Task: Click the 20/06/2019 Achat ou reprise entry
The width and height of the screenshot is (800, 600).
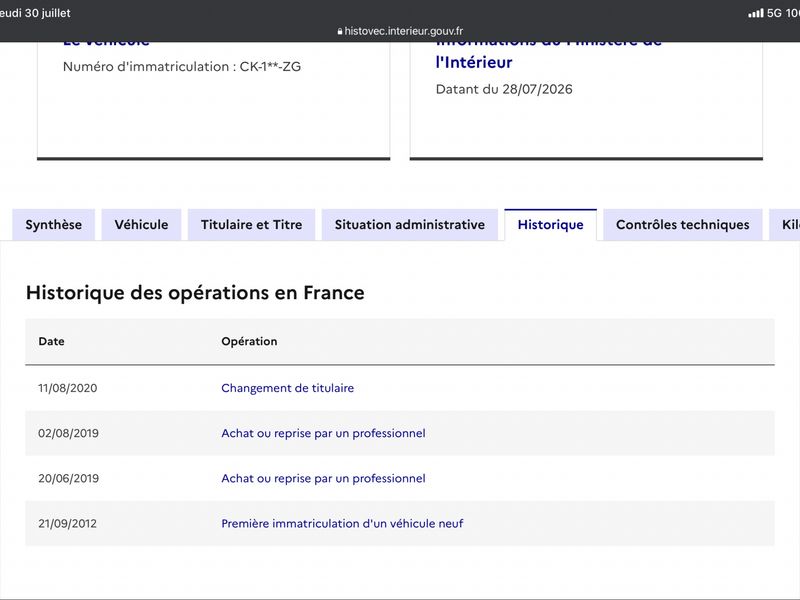Action: click(x=323, y=478)
